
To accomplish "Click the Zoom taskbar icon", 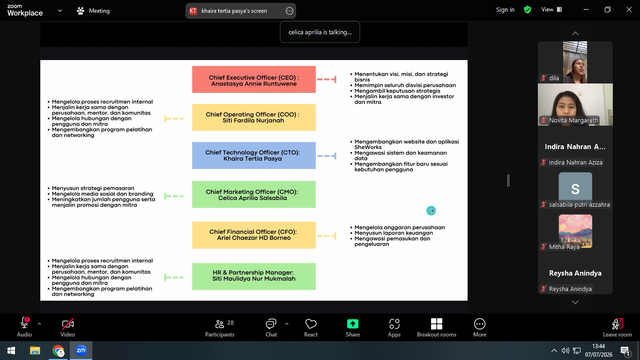I will 81,351.
